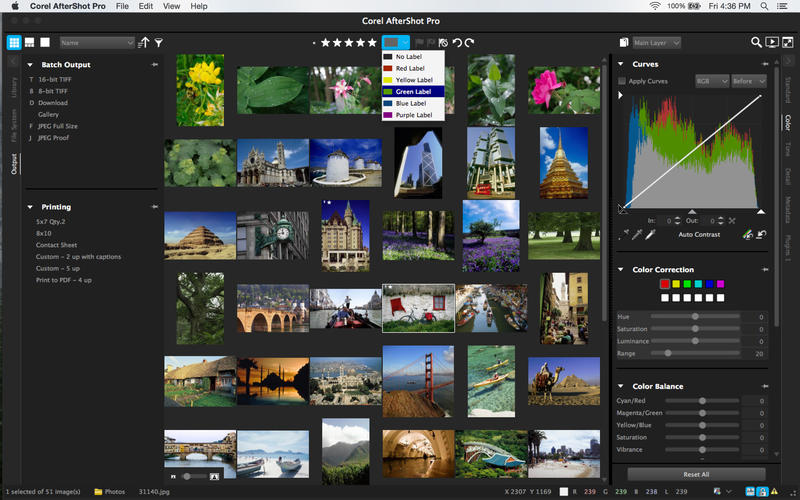Apply Auto Contrast to the image
This screenshot has height=500, width=800.
[699, 234]
